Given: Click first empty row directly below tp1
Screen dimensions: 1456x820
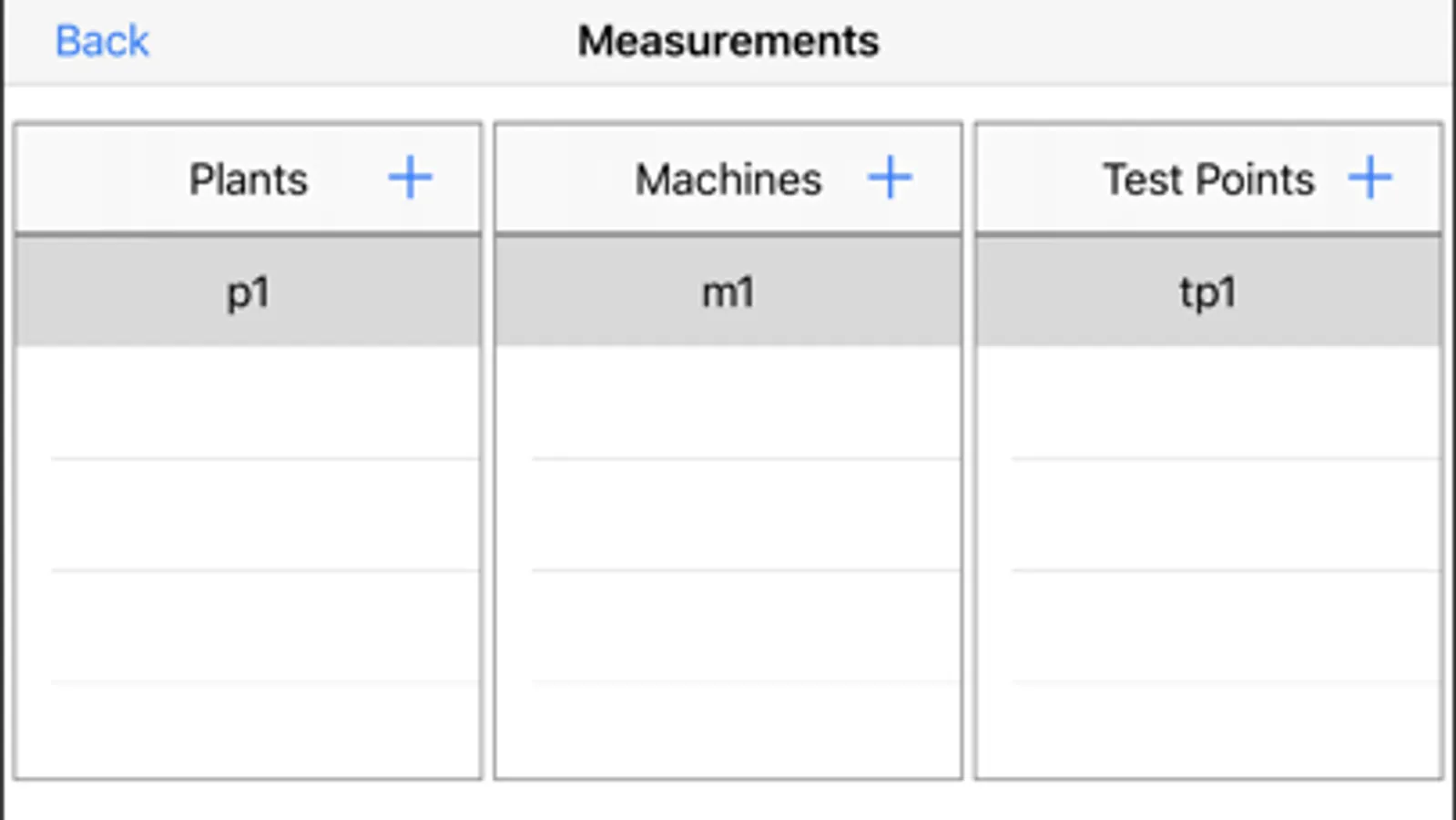Looking at the screenshot, I should click(x=1207, y=403).
